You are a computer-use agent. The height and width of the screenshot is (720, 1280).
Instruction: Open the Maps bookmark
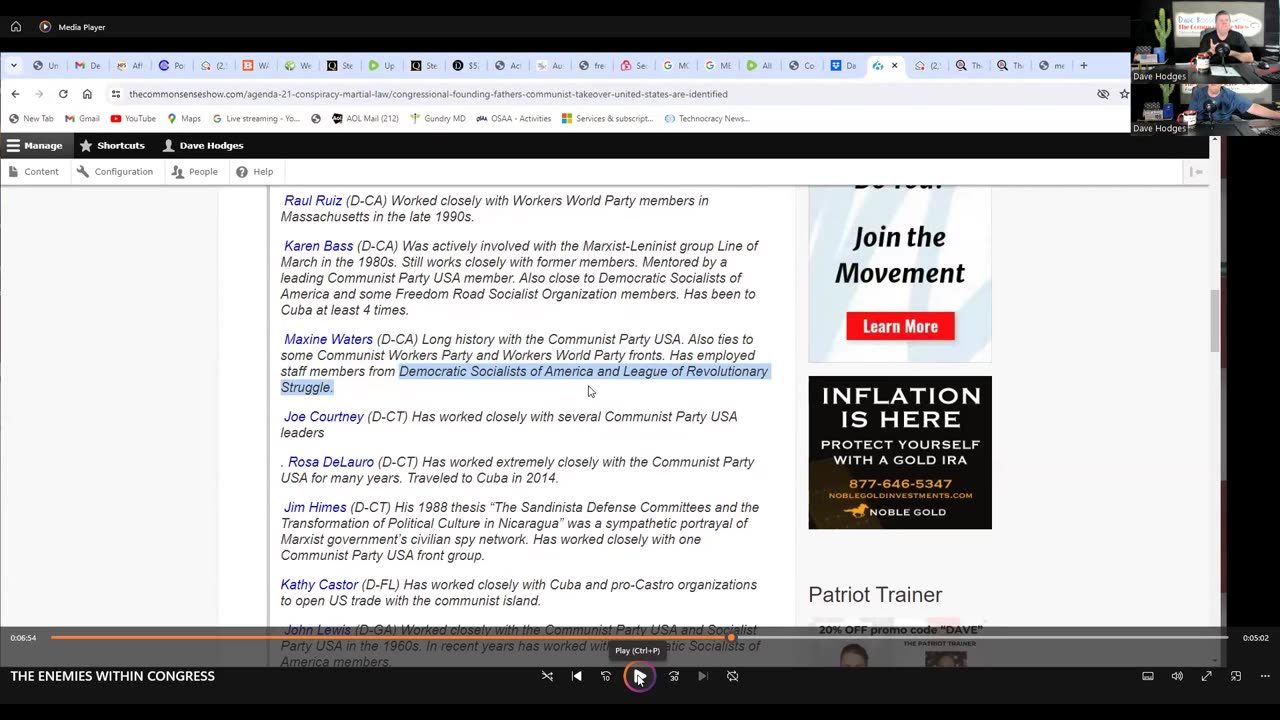point(184,118)
